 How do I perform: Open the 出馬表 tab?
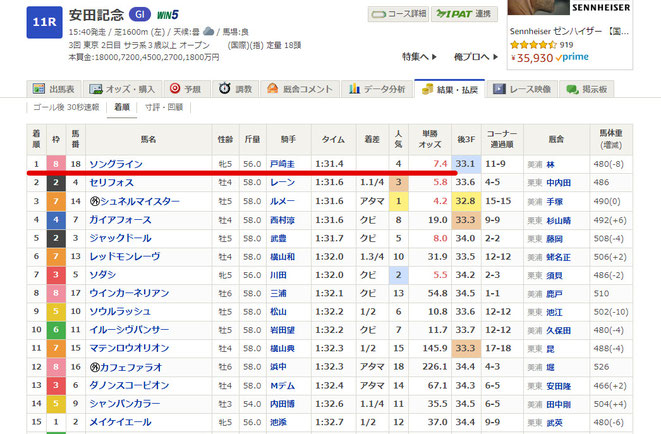54,89
